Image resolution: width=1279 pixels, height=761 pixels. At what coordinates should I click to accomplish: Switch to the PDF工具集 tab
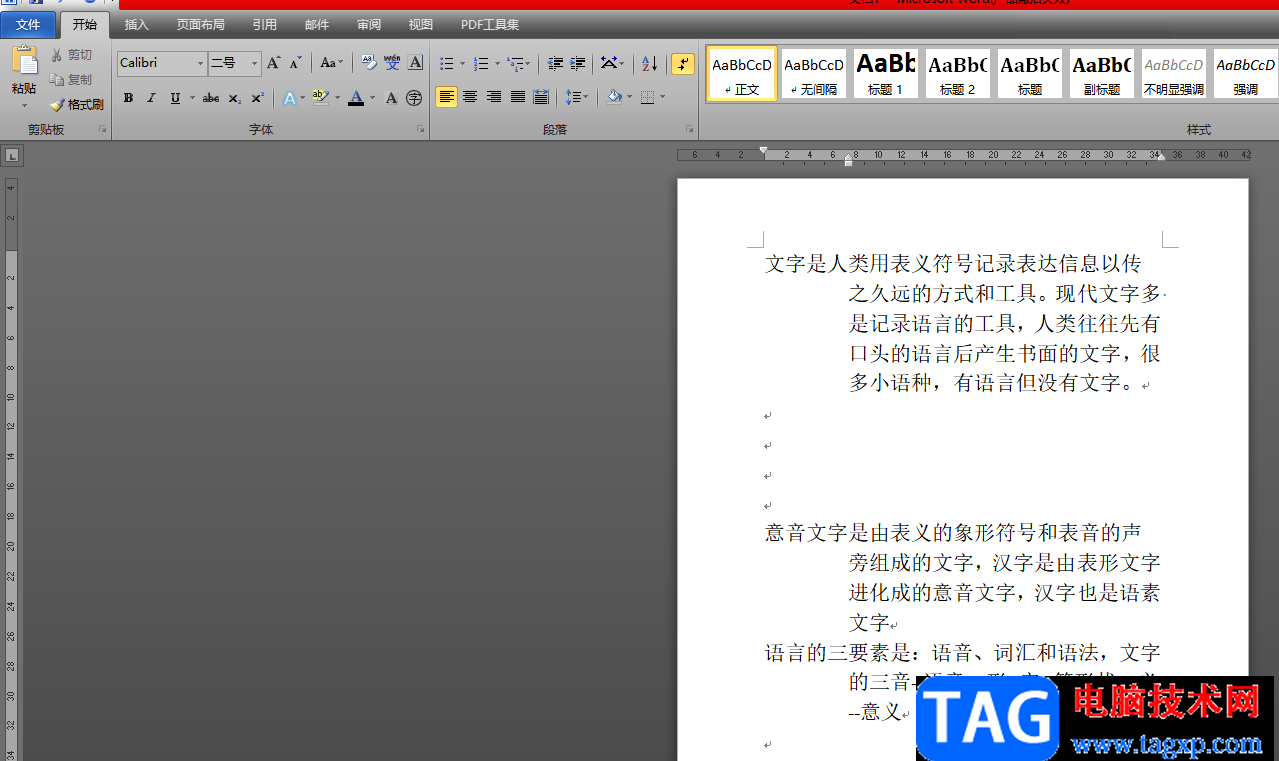point(490,25)
